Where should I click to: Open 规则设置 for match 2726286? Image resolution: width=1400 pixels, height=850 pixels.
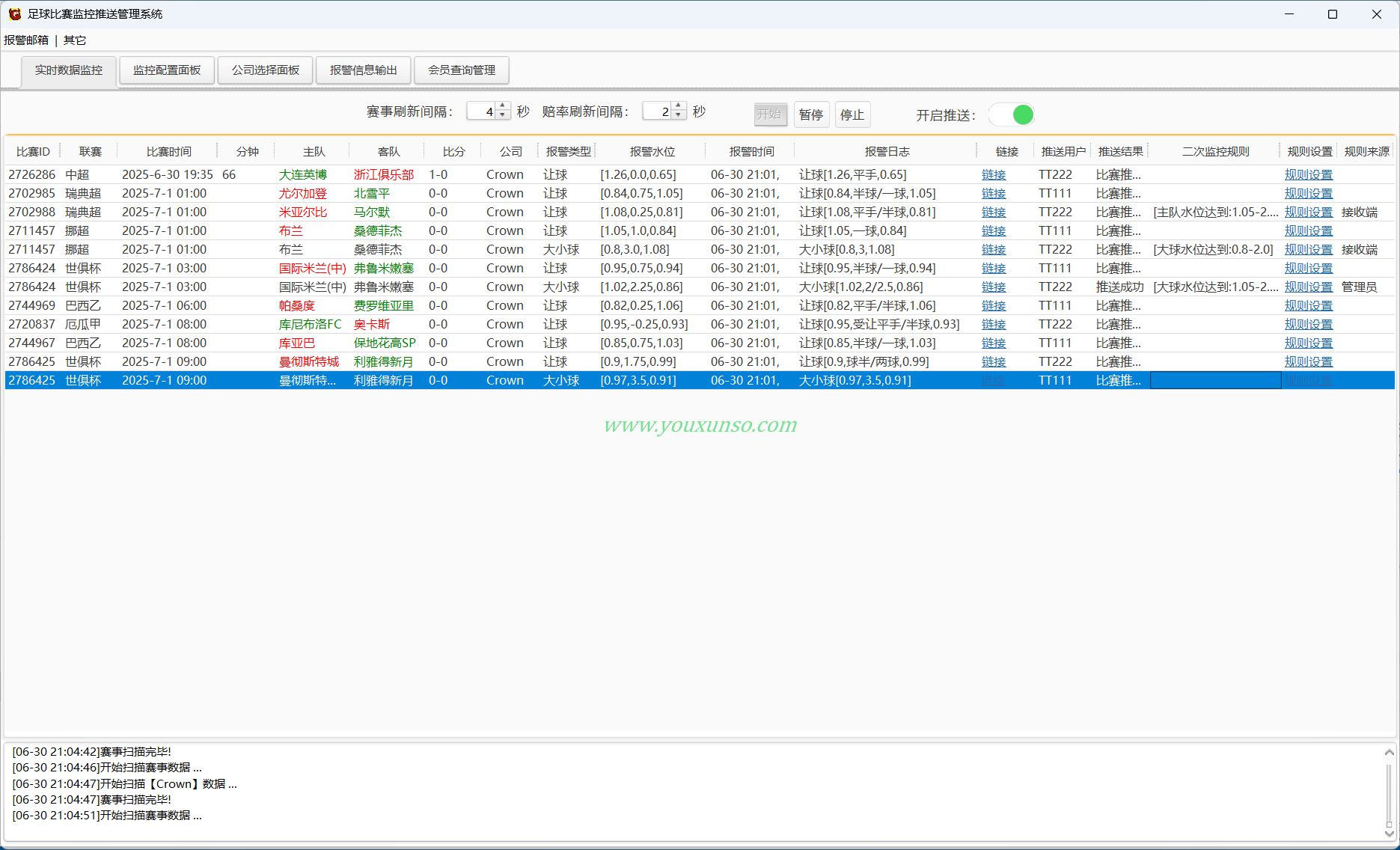(x=1309, y=174)
